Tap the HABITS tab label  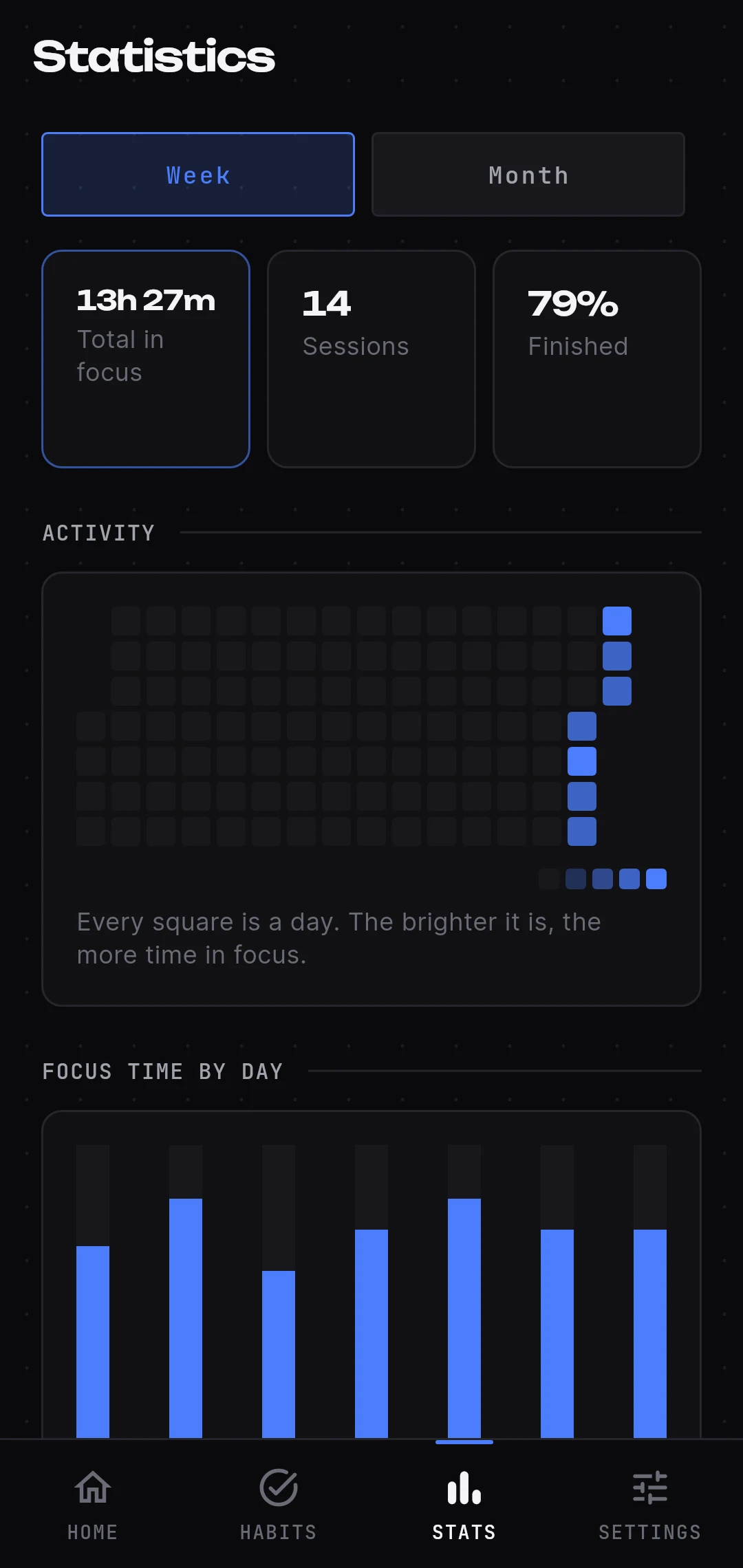tap(279, 1532)
